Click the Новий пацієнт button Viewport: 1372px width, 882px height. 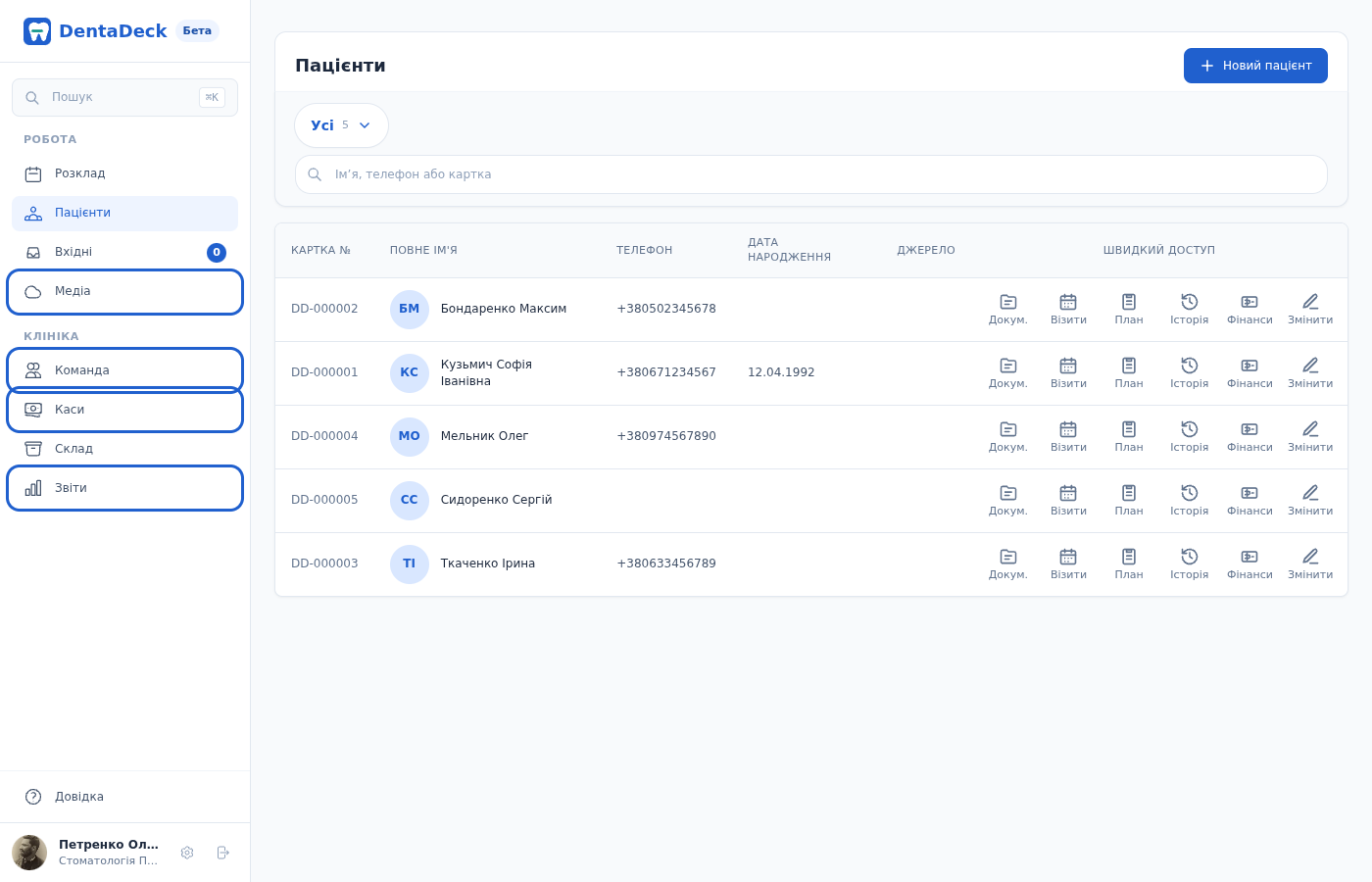pos(1255,66)
